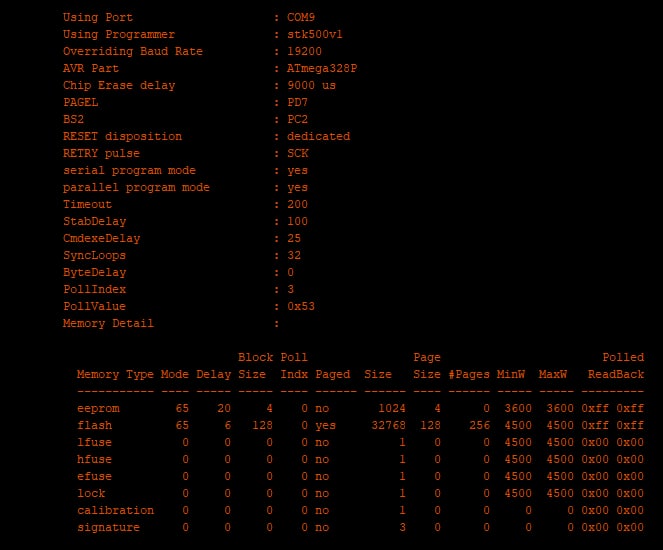Click the PAGEL label

pyautogui.click(x=80, y=102)
